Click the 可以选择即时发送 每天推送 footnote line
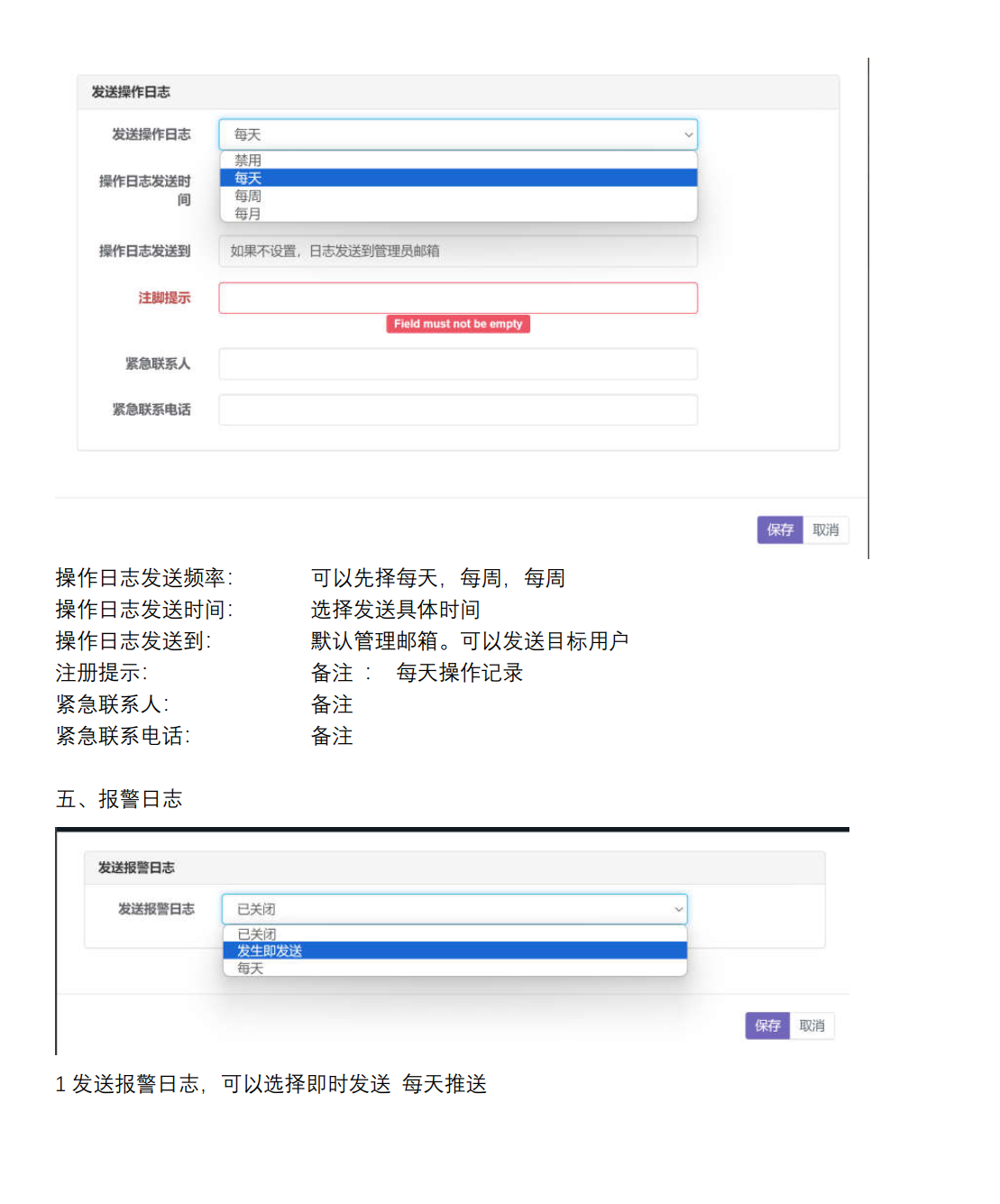1000x1204 pixels. (x=271, y=1084)
